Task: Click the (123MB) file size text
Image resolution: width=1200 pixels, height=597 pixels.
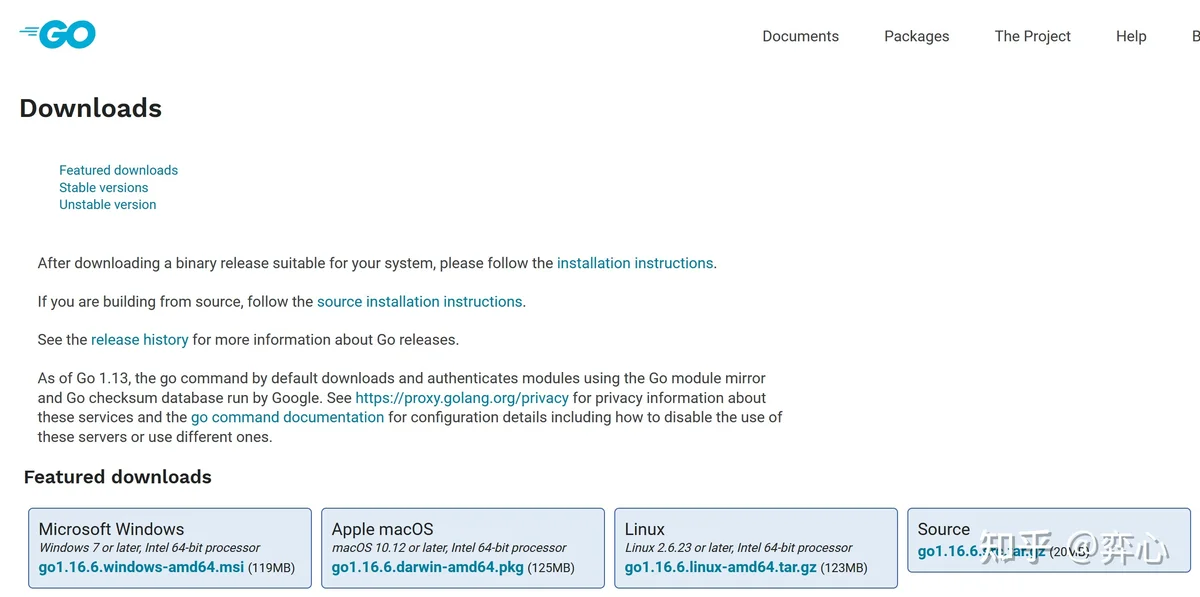Action: [844, 568]
